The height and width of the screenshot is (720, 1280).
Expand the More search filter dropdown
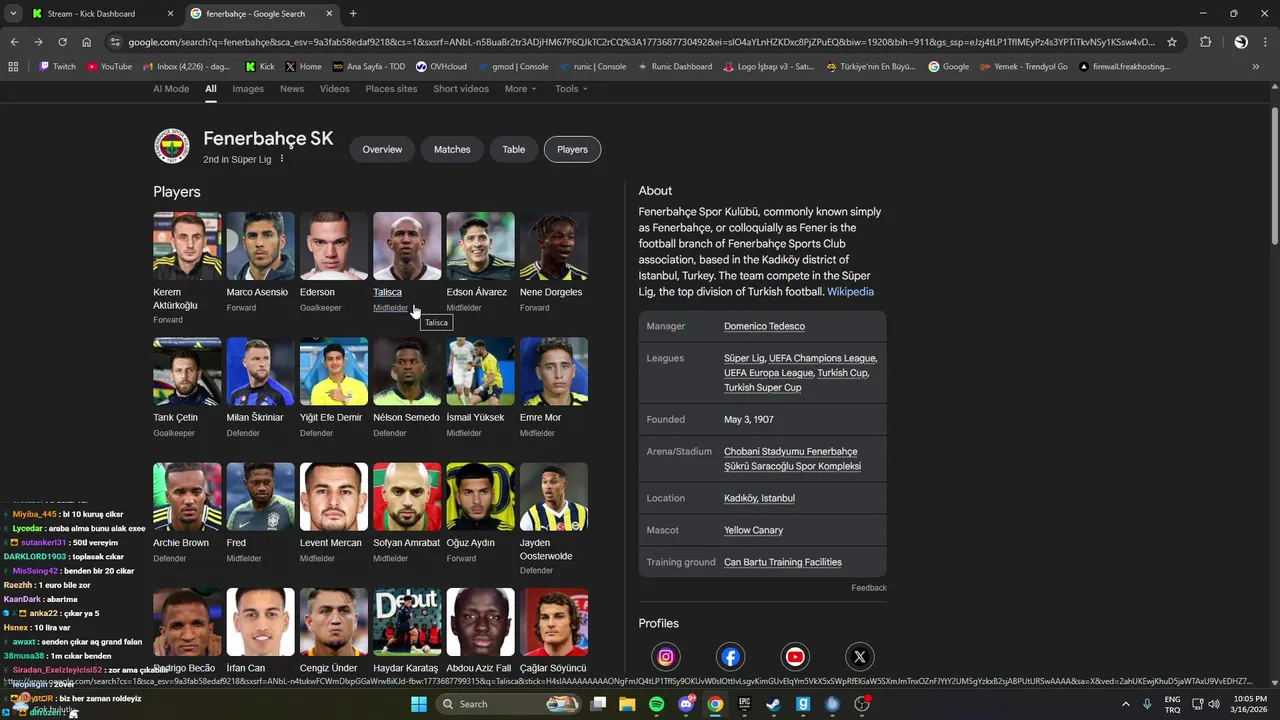point(520,89)
